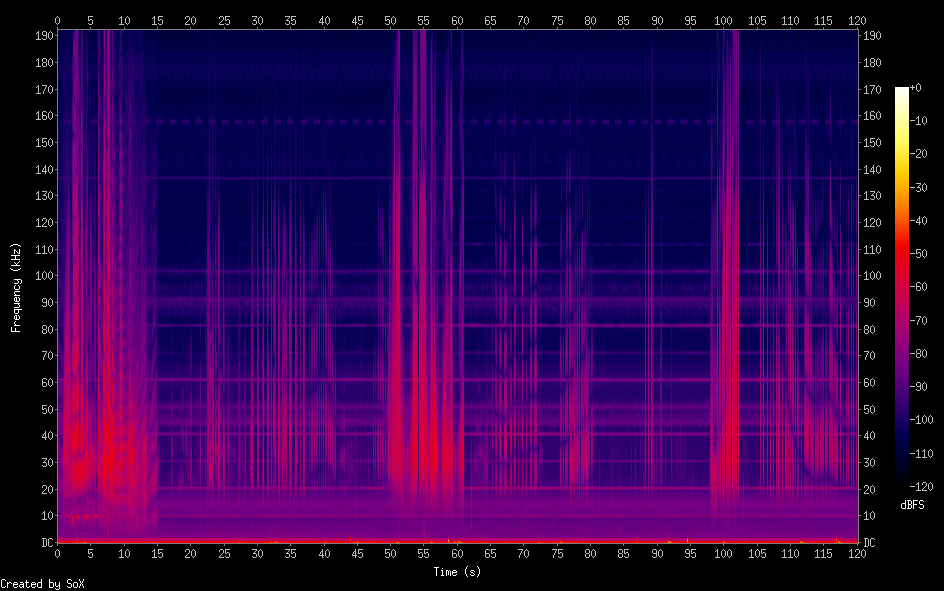This screenshot has width=944, height=591.
Task: Click the 50 label on left frequency axis
Action: (46, 409)
